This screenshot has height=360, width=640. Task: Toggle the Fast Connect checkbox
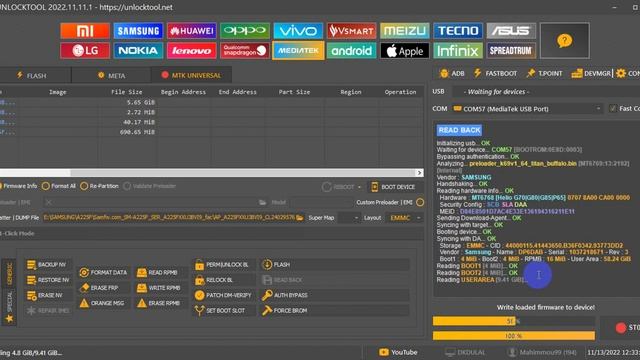click(x=612, y=108)
